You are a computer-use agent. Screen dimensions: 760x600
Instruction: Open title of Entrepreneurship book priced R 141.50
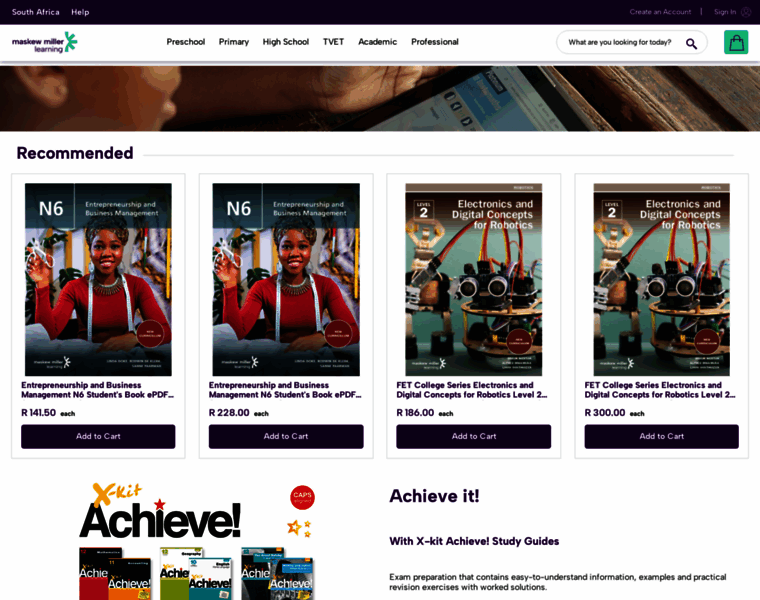click(x=97, y=390)
